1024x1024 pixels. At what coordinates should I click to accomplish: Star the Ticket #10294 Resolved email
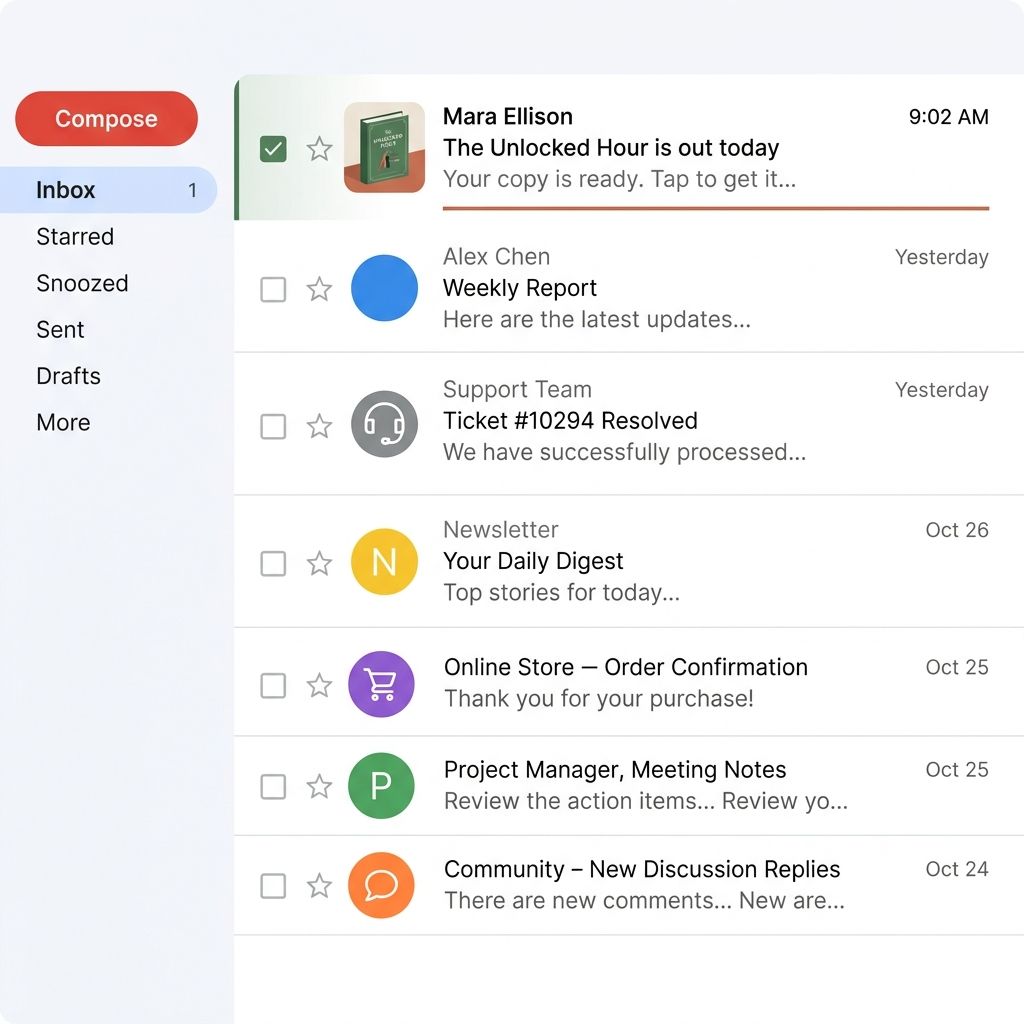(319, 426)
